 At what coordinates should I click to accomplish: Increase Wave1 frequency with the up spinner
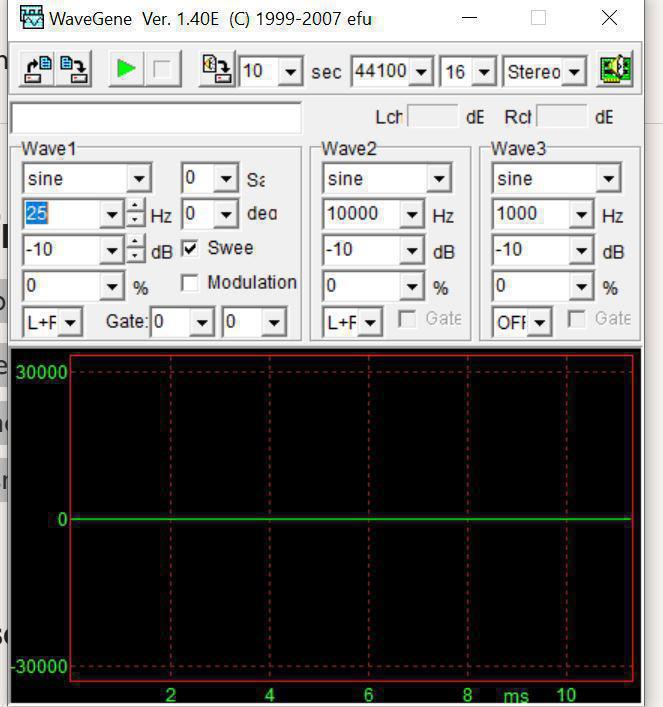point(136,207)
